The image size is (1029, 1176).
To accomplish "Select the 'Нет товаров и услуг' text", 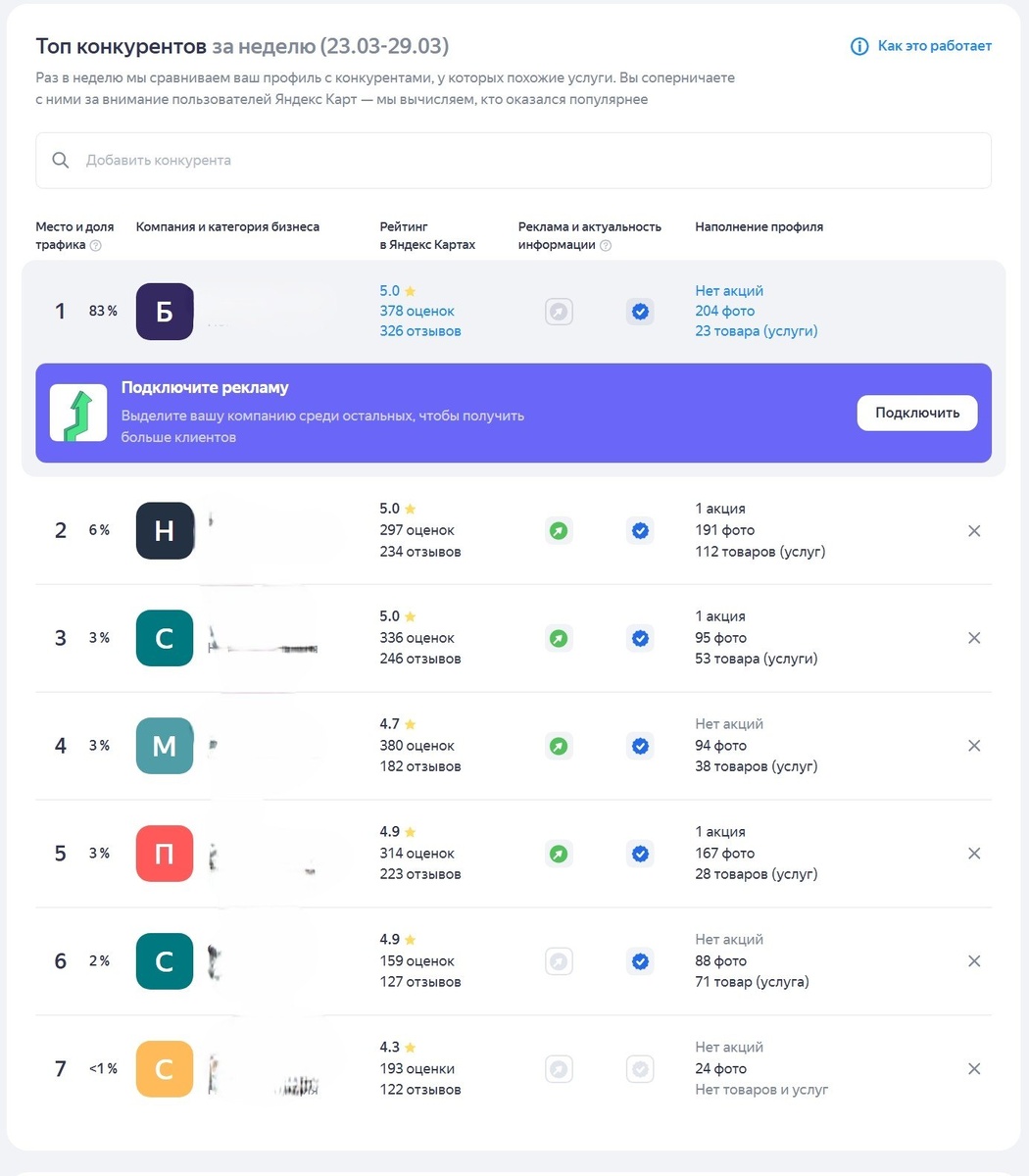I will [x=762, y=1090].
